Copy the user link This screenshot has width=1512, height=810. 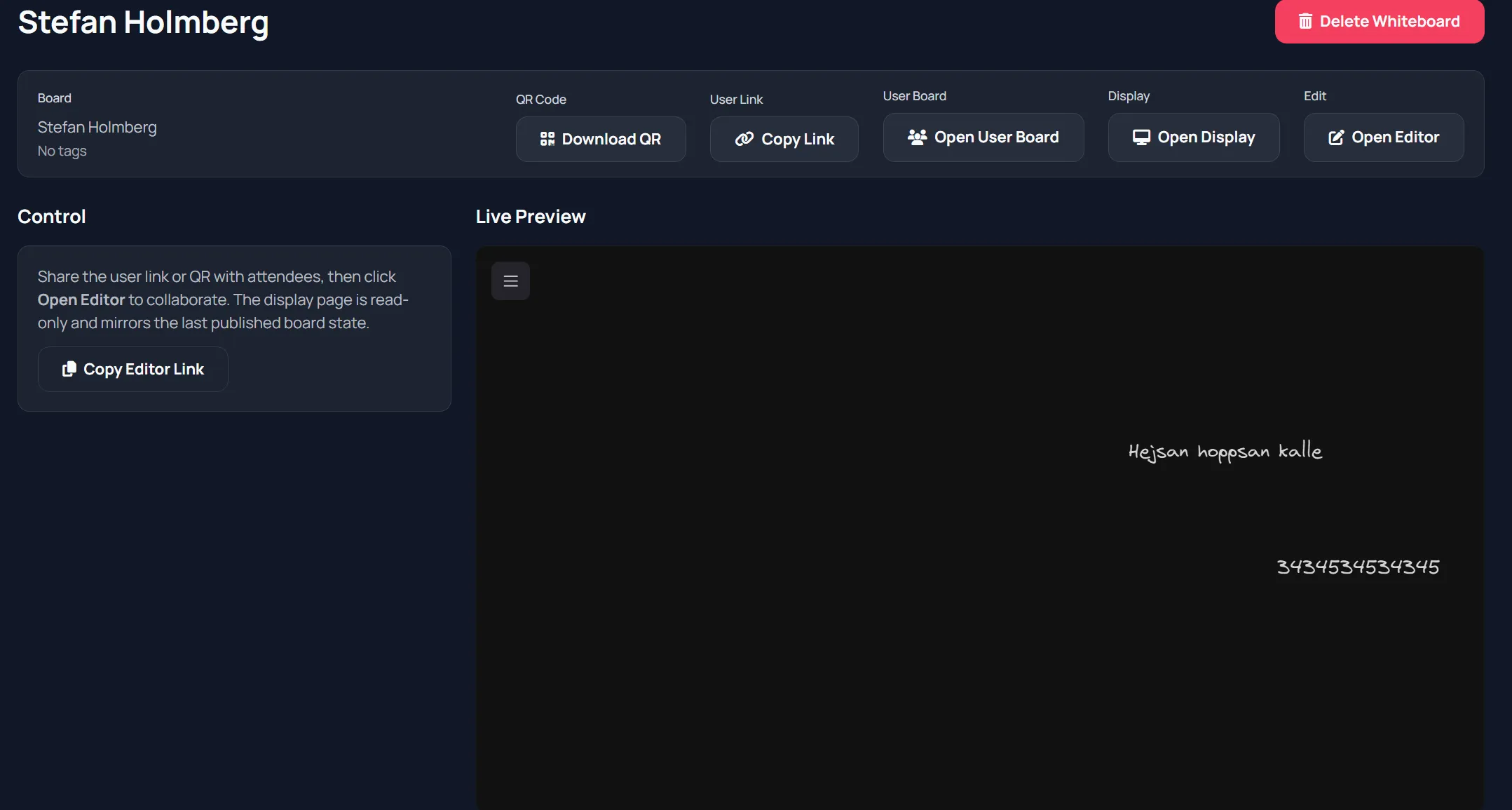784,139
